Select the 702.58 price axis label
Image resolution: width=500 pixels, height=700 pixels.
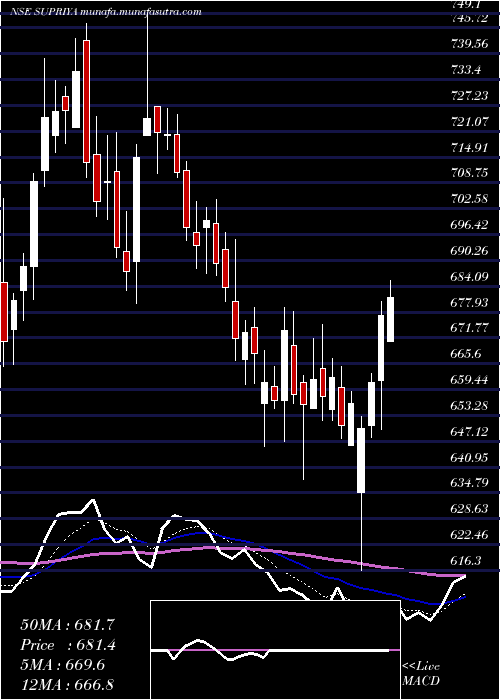click(471, 199)
